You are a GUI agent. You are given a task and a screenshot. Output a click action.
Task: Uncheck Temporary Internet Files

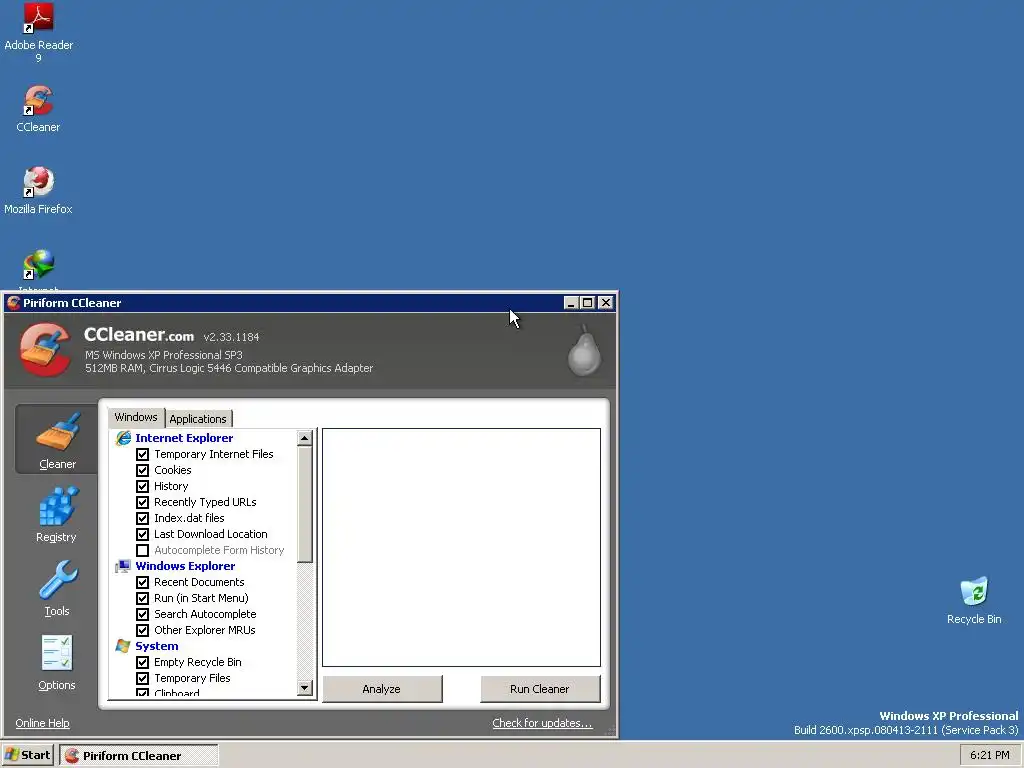coord(142,455)
